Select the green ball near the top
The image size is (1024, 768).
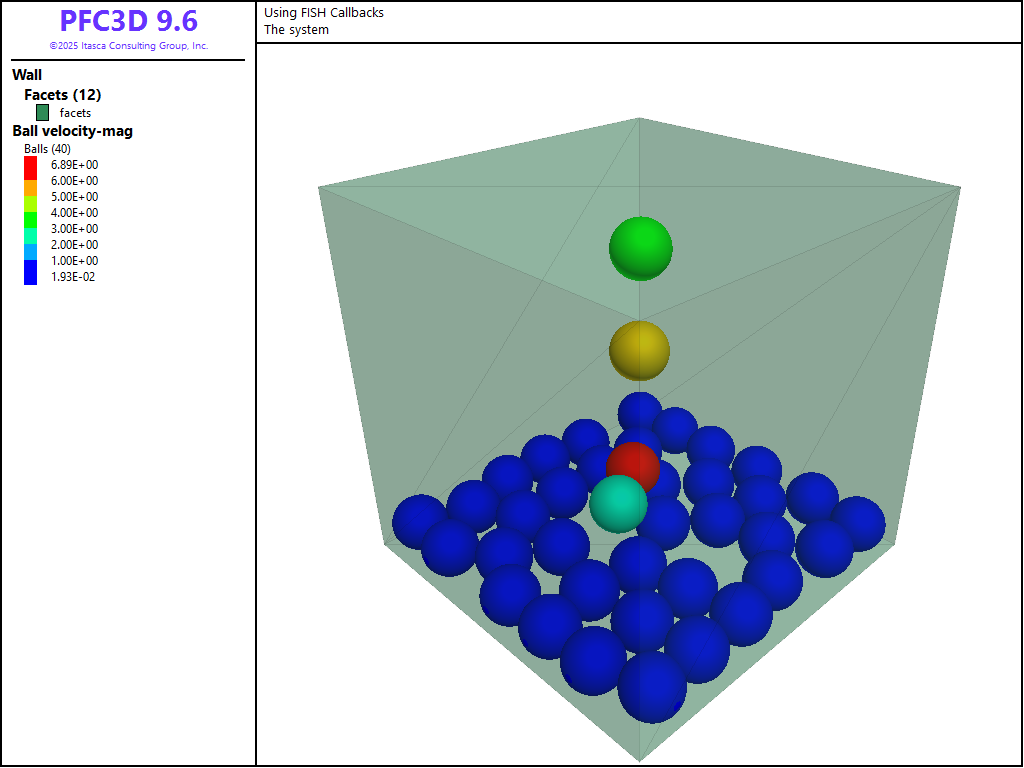tap(641, 247)
